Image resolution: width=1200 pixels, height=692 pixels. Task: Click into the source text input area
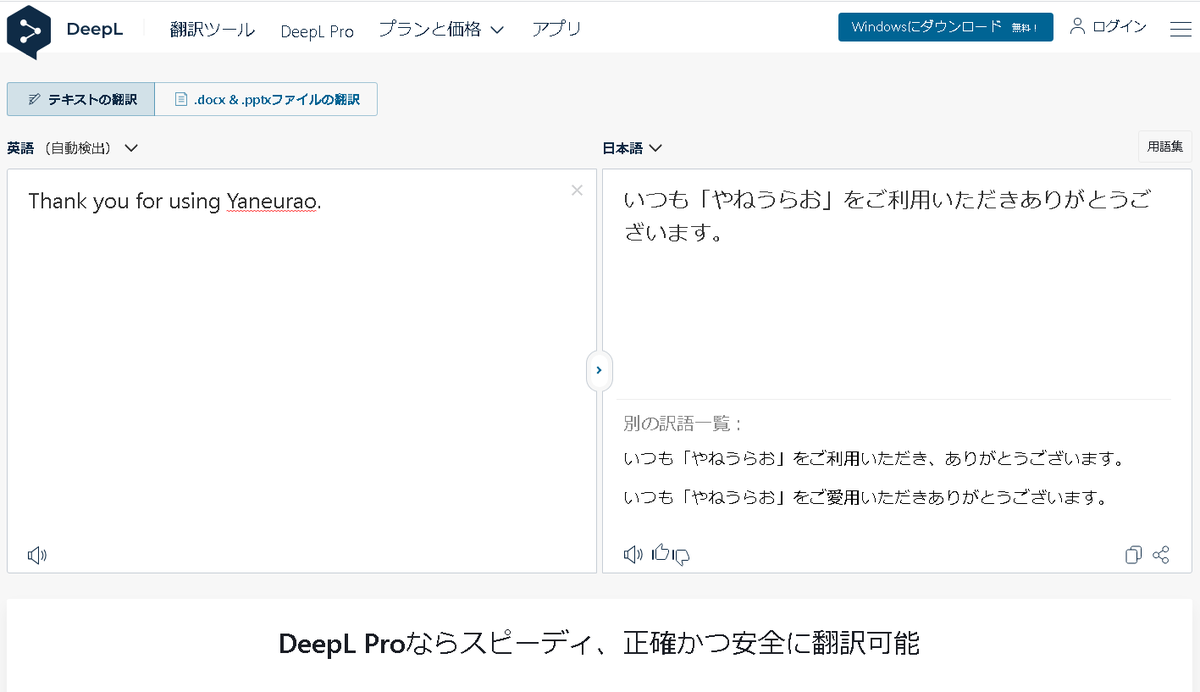301,370
